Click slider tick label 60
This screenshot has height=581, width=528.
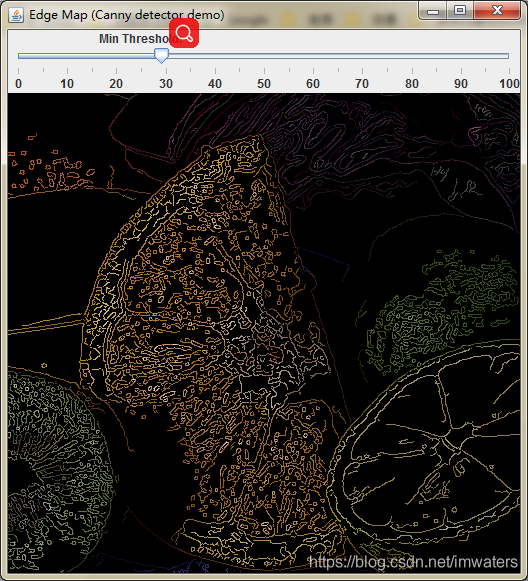[313, 84]
